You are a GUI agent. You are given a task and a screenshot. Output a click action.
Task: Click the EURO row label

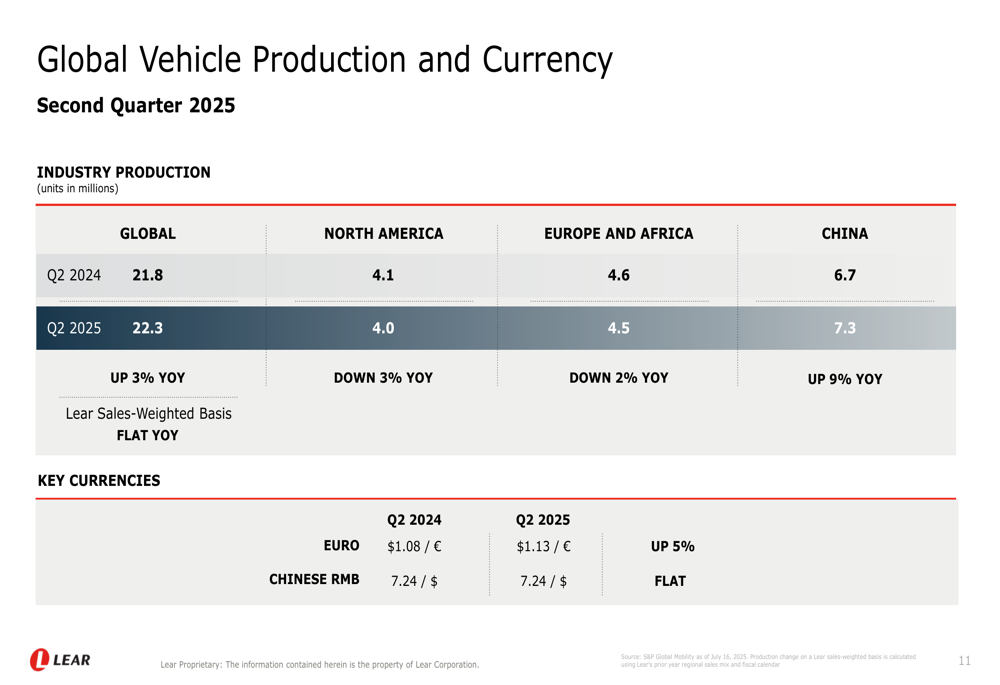tap(341, 546)
